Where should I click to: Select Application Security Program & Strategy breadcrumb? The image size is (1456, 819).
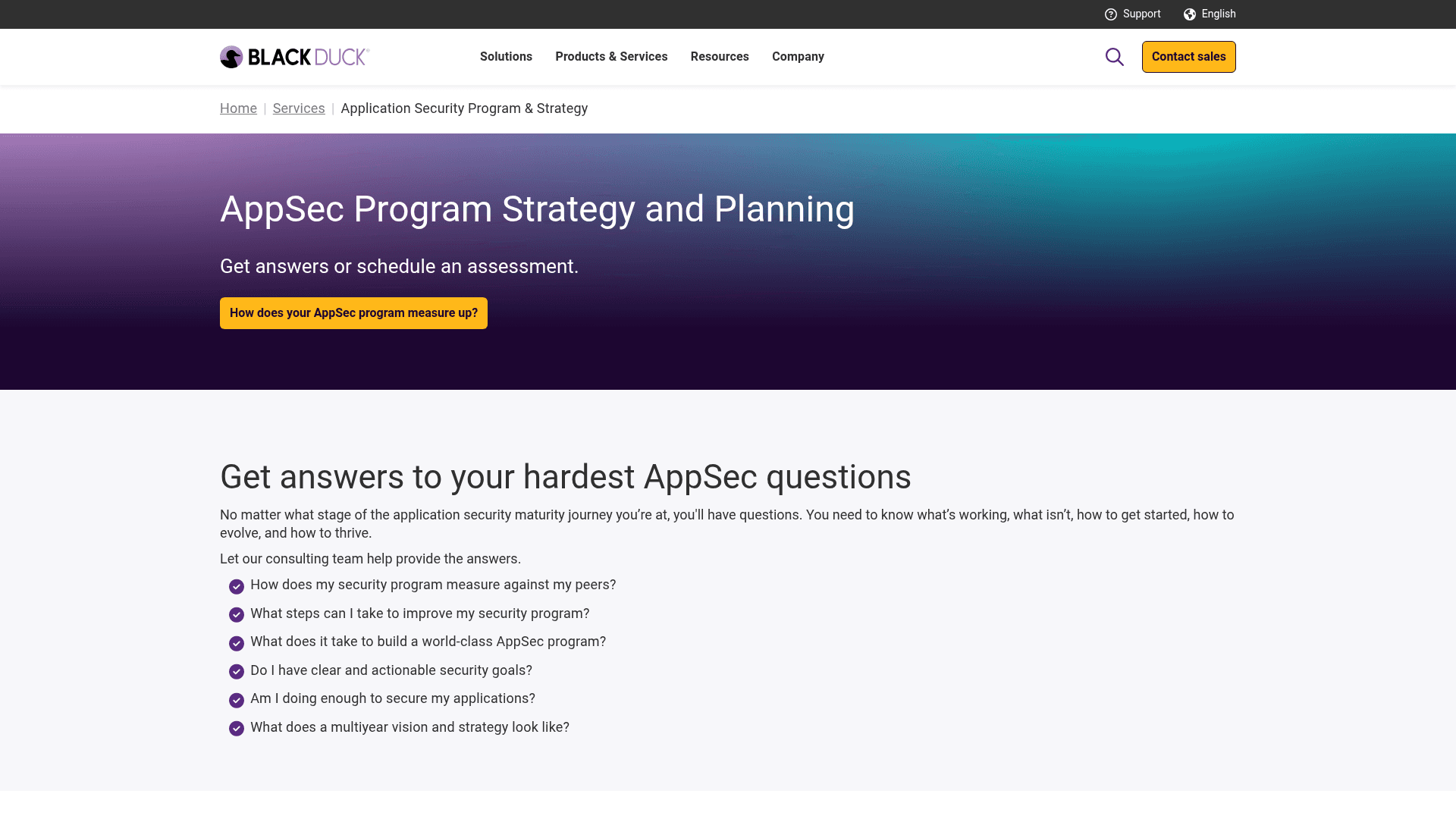tap(464, 108)
